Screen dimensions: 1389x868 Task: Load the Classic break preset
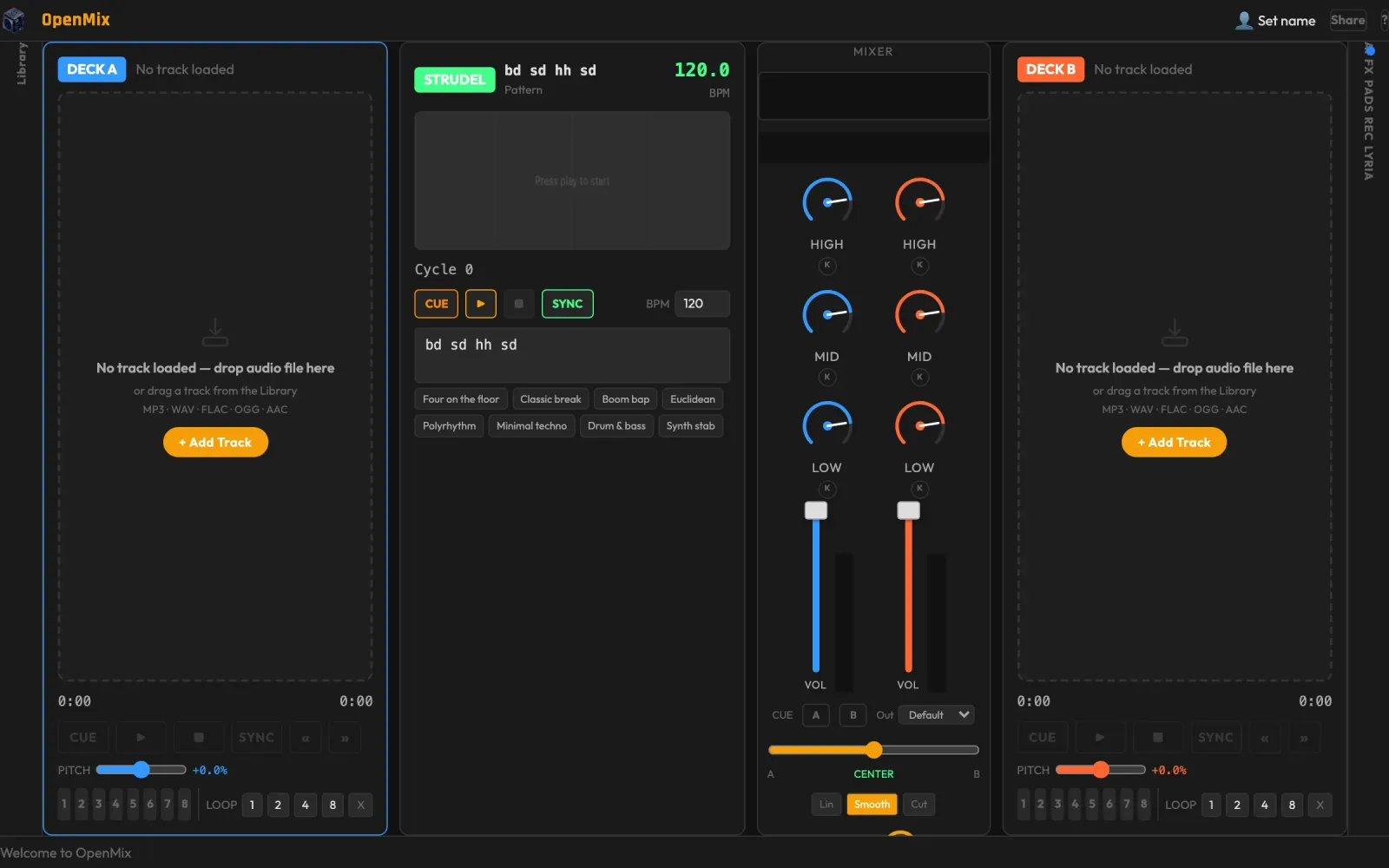[x=550, y=399]
